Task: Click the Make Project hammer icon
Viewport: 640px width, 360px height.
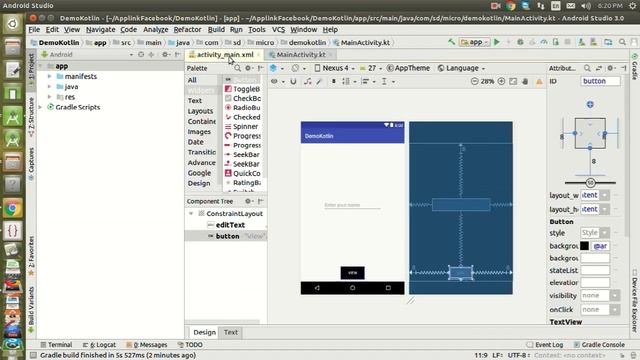Action: coord(451,42)
